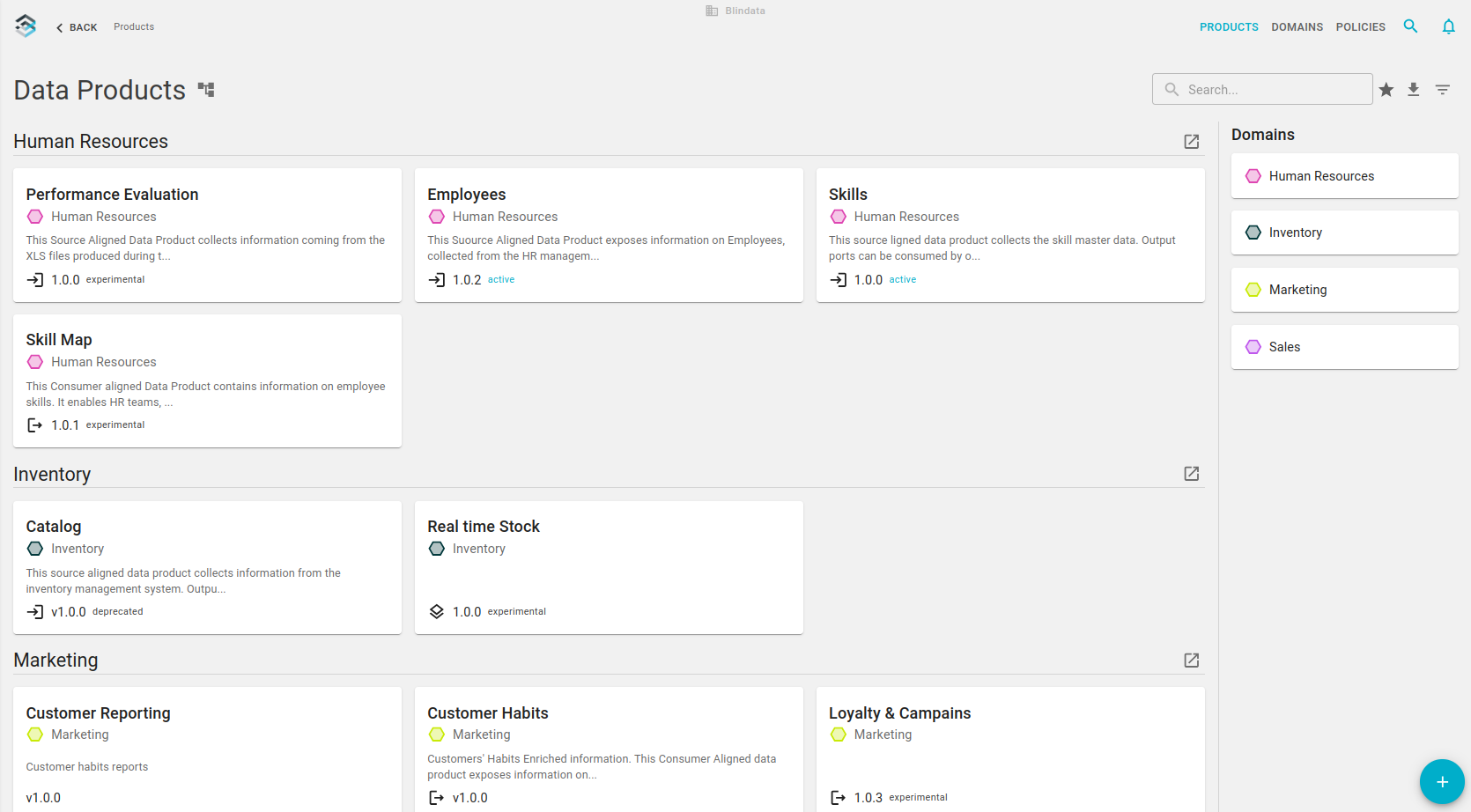Click consumer-aligned icon on Loyalty & Campains card
The width and height of the screenshot is (1471, 812).
pos(839,798)
